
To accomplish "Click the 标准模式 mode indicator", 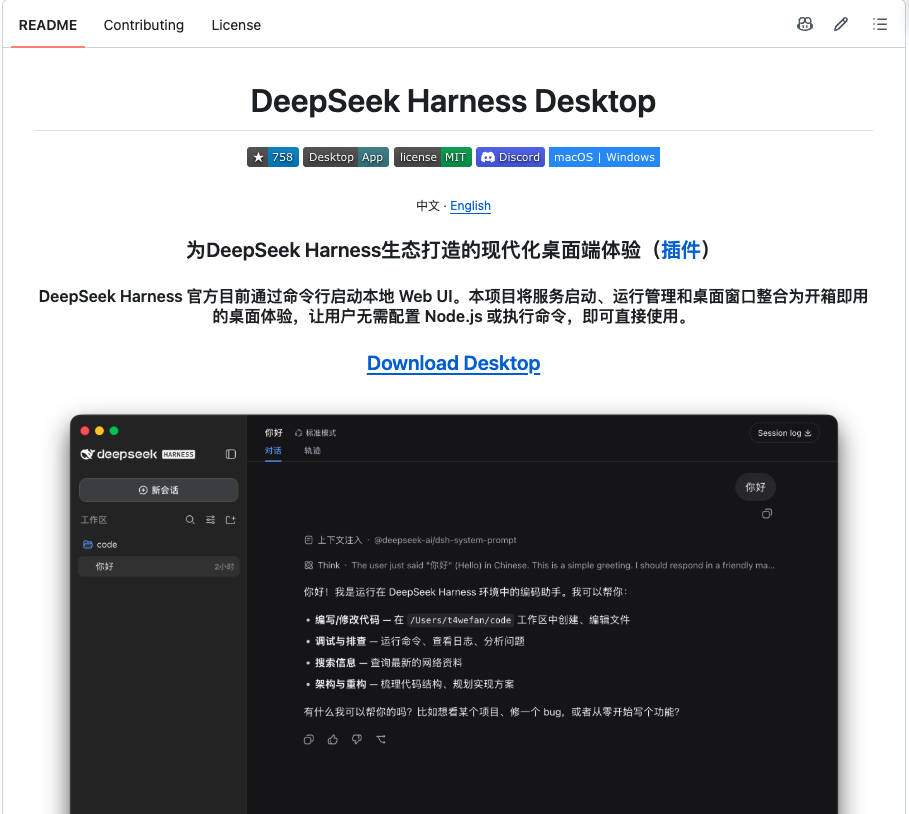I will pos(315,433).
